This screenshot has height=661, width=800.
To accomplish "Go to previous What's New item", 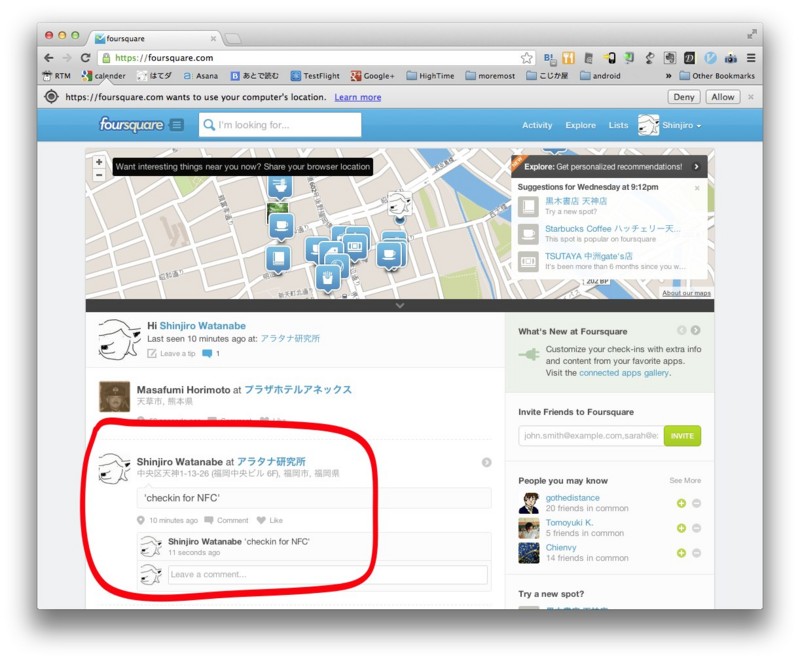I will (x=682, y=330).
